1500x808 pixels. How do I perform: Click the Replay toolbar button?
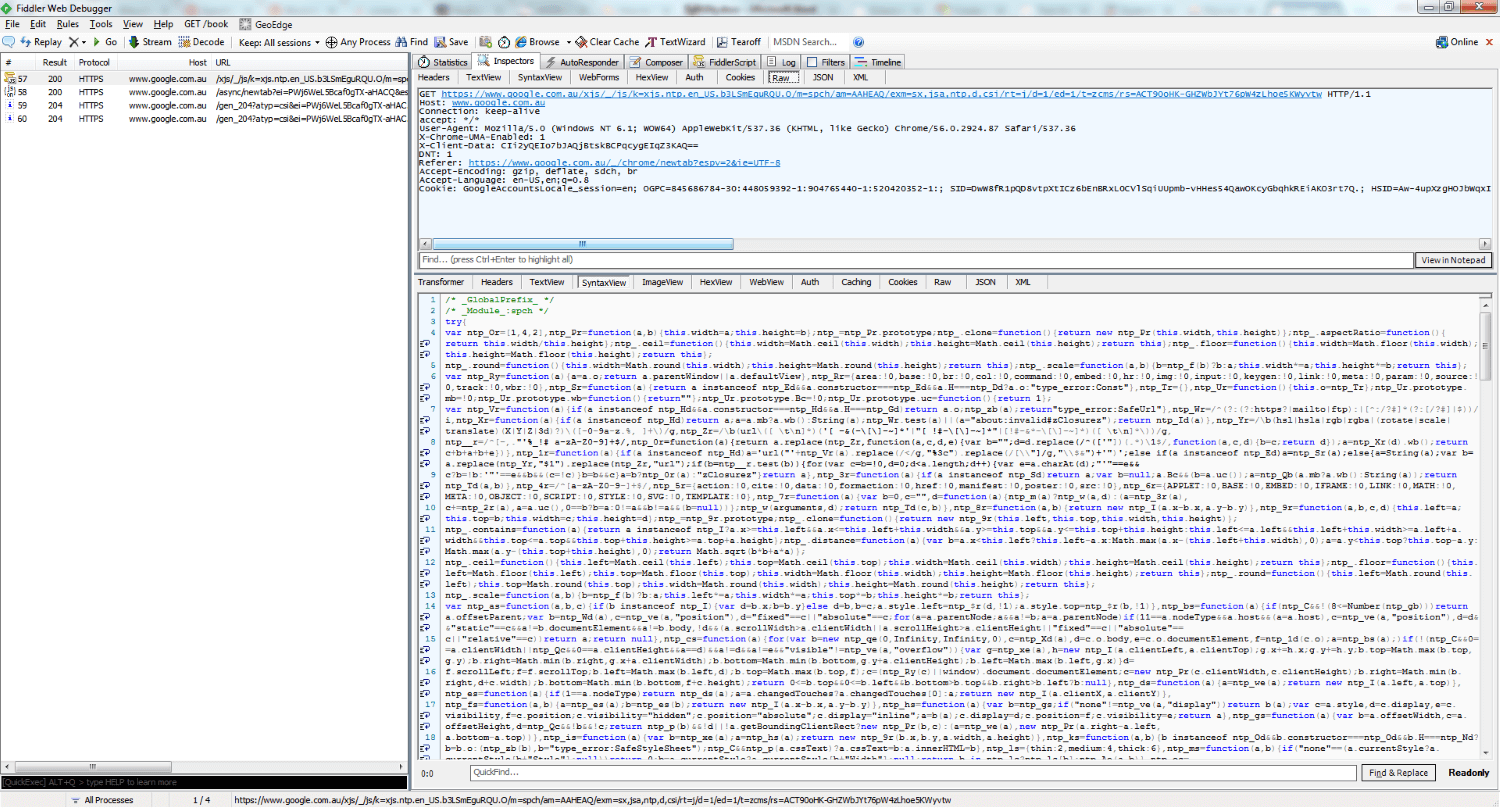pos(40,42)
